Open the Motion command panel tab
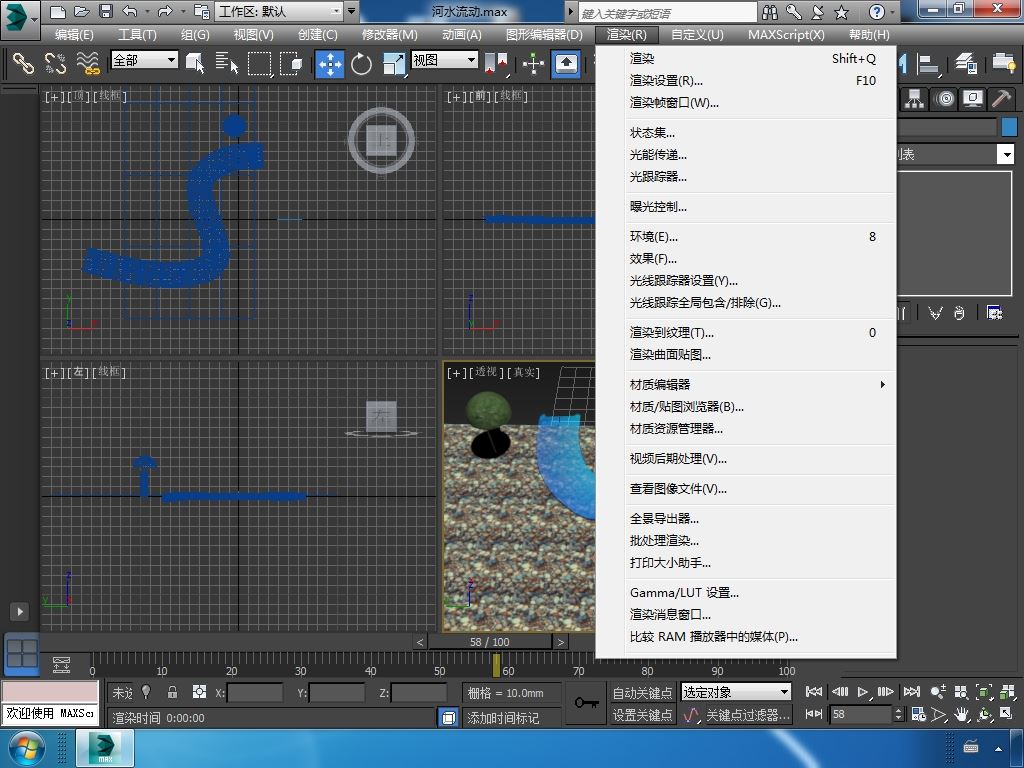Viewport: 1024px width, 768px height. click(944, 99)
